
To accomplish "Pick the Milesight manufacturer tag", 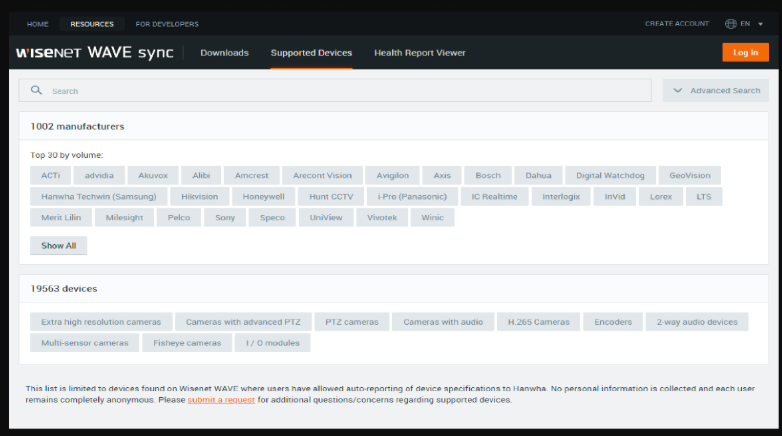I will tap(124, 218).
